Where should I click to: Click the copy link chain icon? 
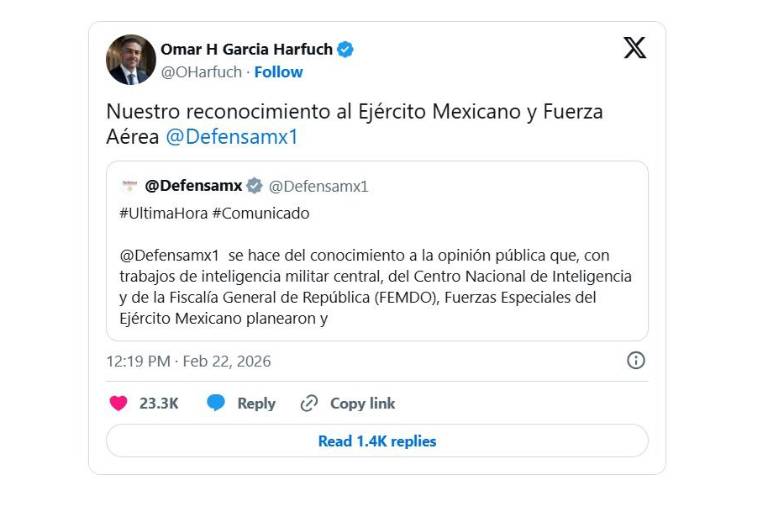[309, 403]
